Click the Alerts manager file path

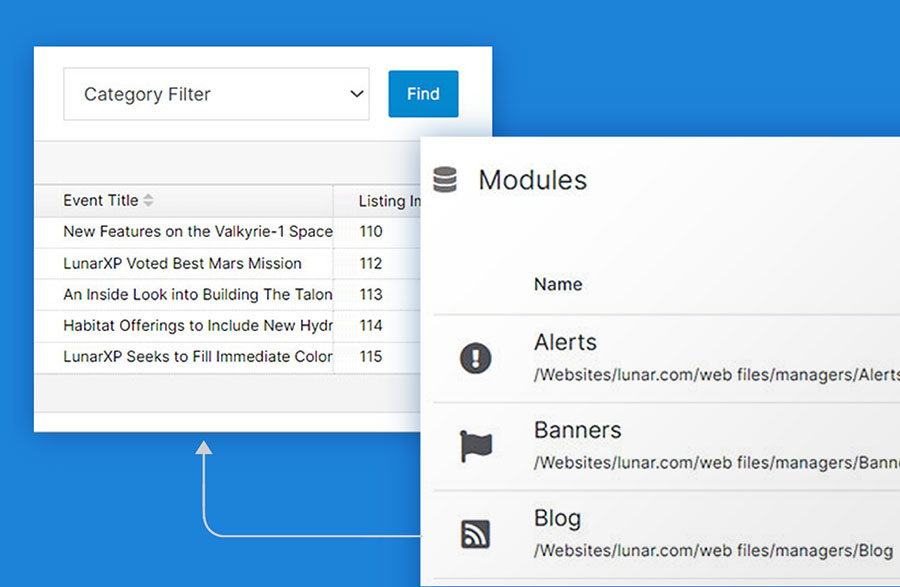point(700,374)
